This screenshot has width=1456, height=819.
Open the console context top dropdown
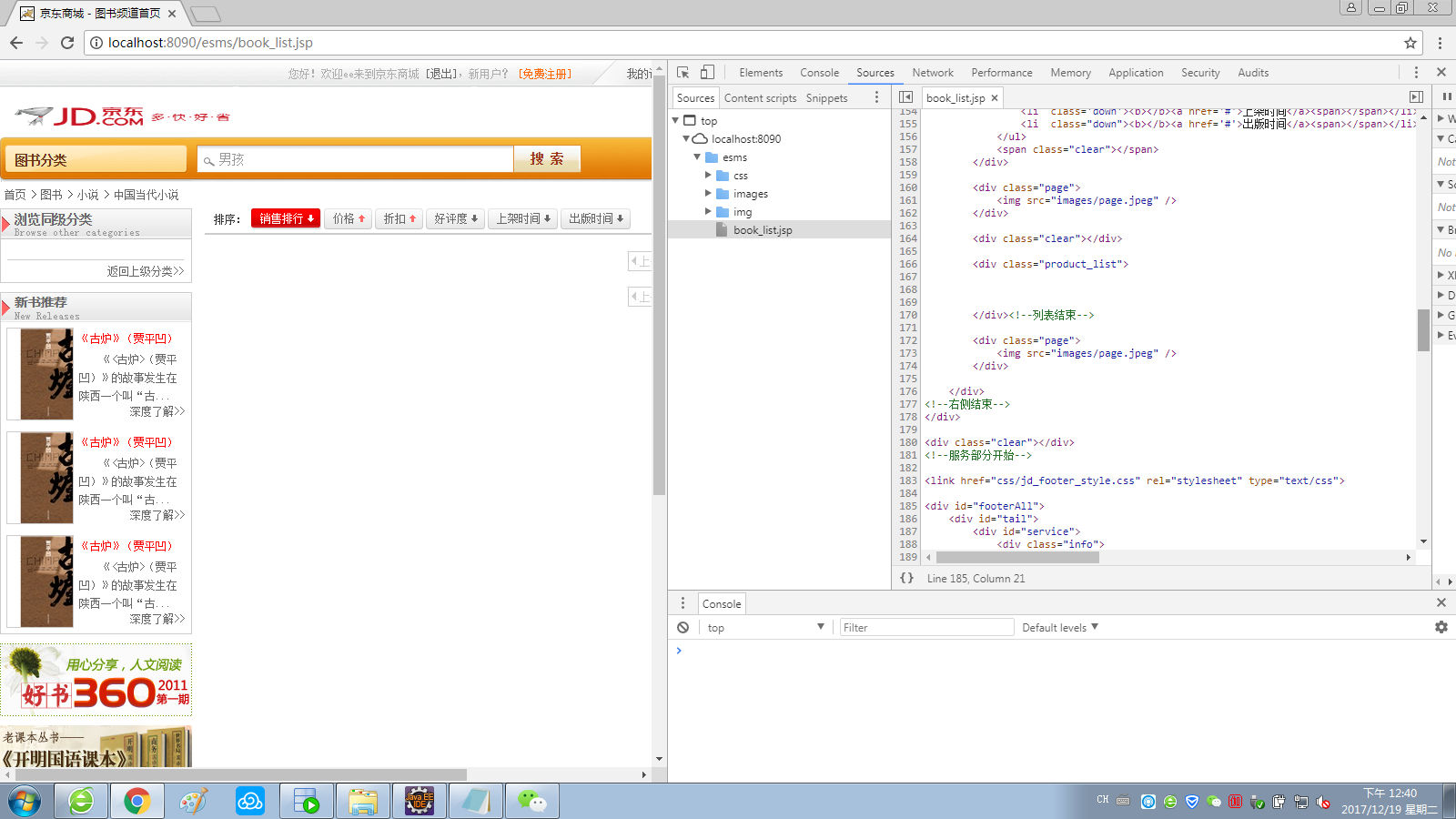pos(765,627)
